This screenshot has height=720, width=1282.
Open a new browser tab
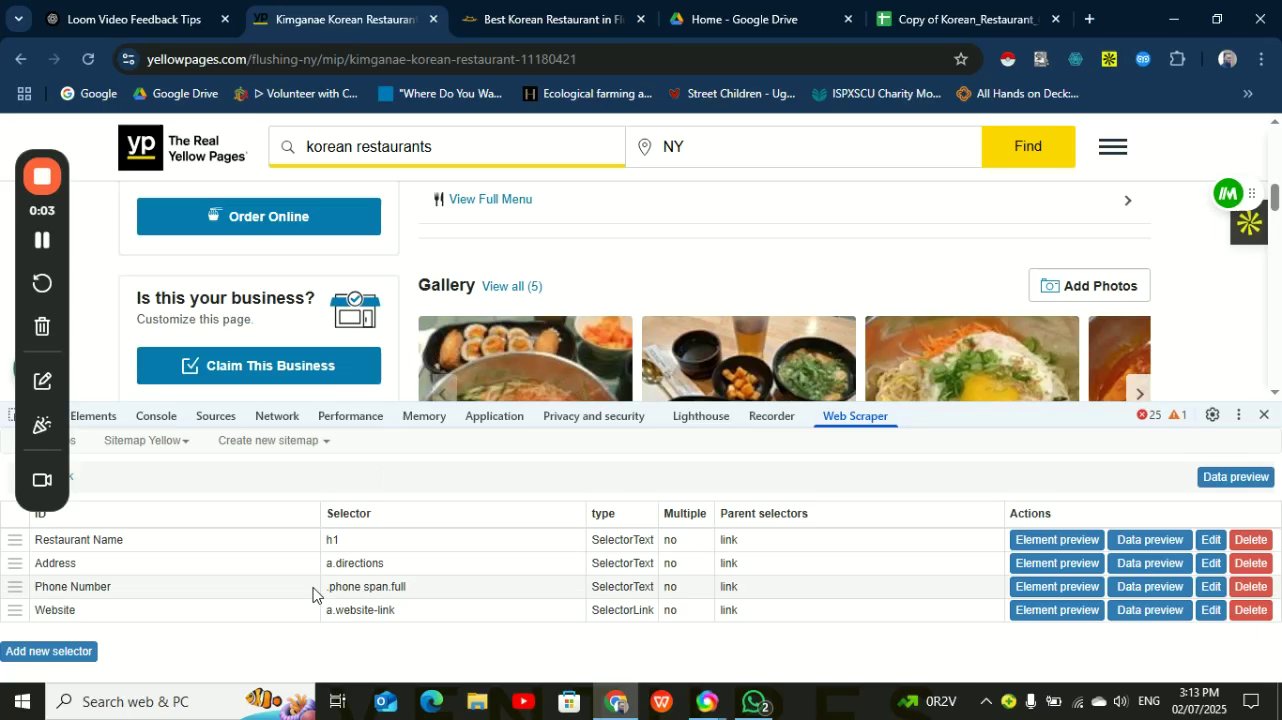click(x=1089, y=19)
